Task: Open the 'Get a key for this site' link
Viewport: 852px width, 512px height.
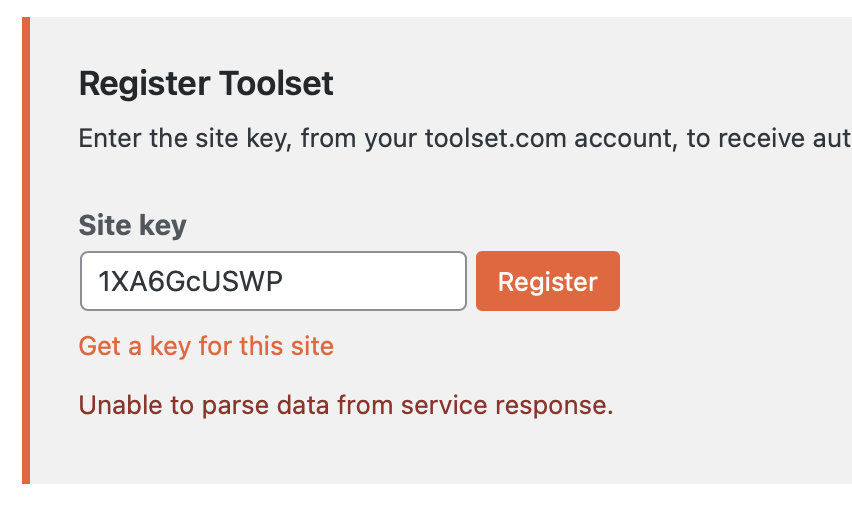Action: pyautogui.click(x=206, y=346)
